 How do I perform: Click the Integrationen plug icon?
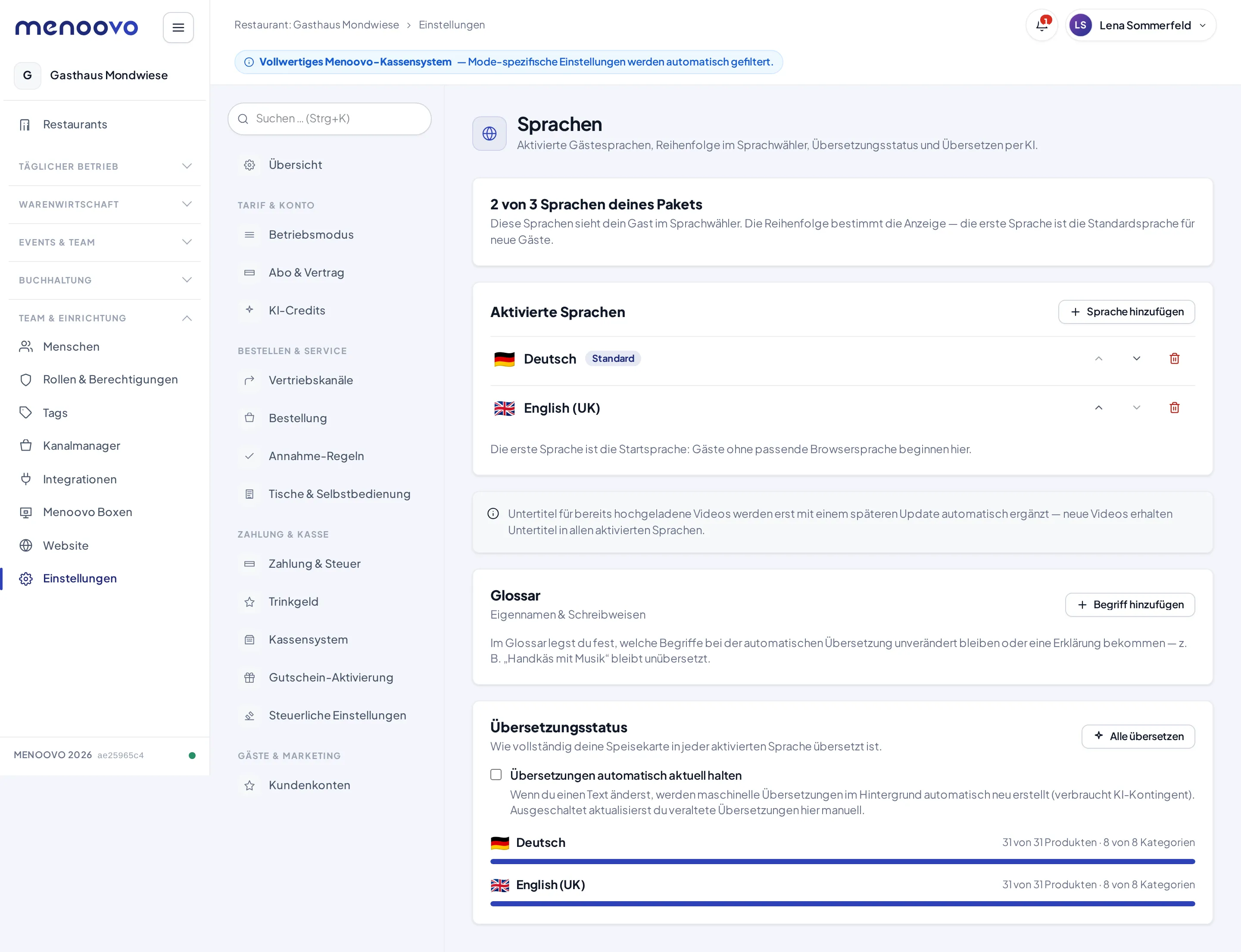pos(25,479)
